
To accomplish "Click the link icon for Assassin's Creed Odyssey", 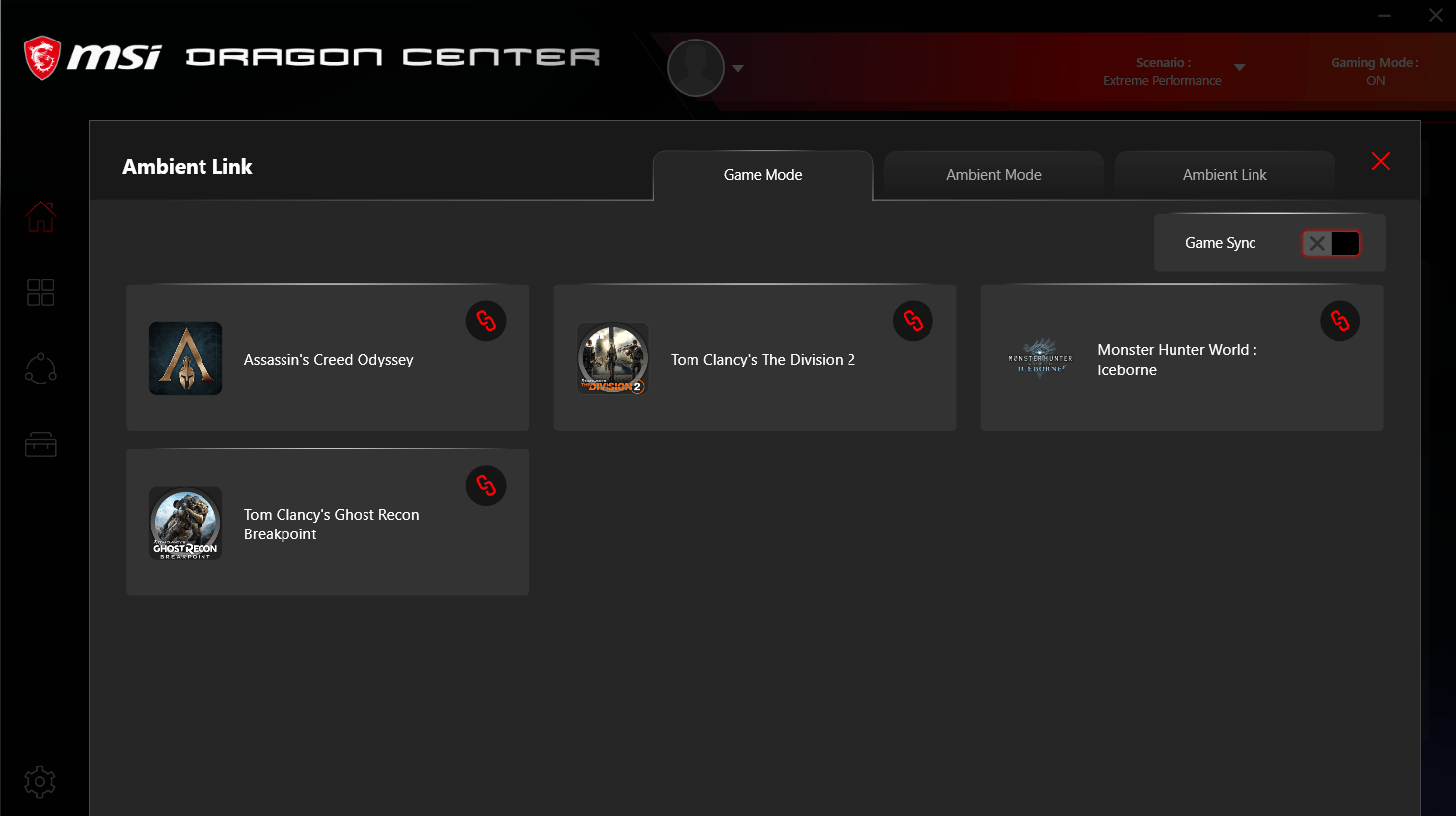I will coord(486,321).
